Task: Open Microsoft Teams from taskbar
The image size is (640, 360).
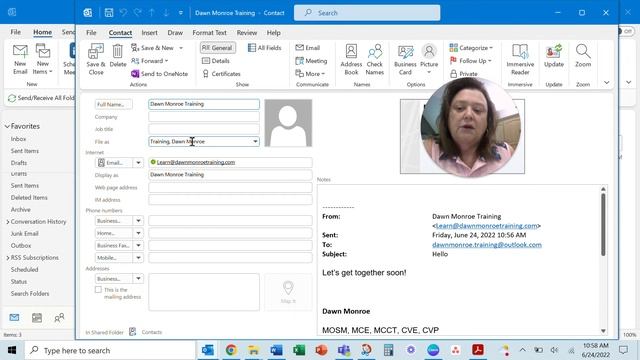Action: tap(344, 350)
